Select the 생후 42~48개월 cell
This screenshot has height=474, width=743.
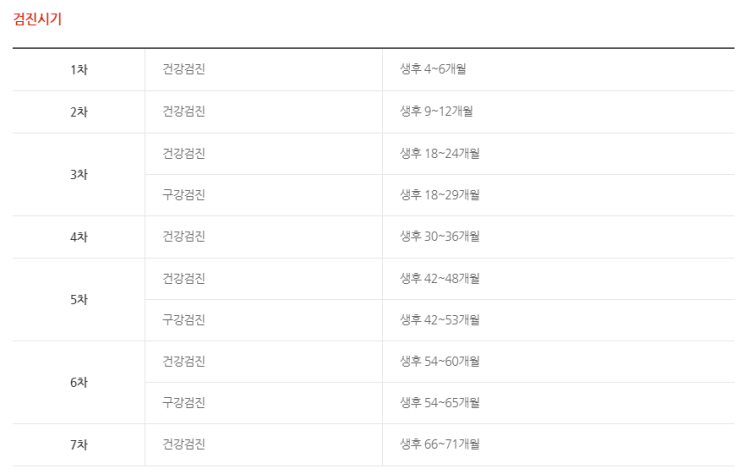(x=440, y=278)
